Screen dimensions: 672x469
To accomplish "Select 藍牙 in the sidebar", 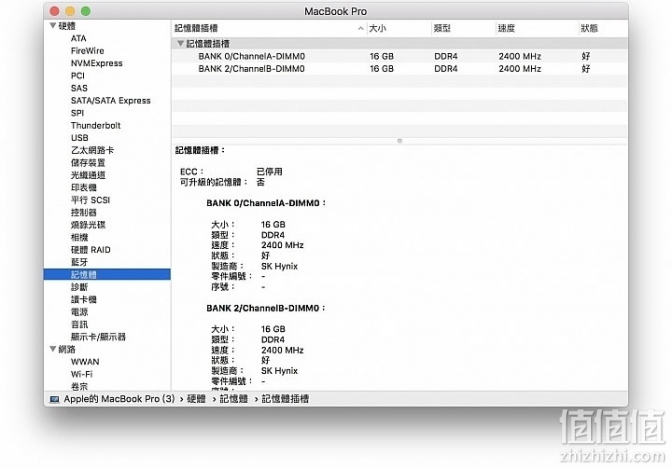I will pos(79,262).
